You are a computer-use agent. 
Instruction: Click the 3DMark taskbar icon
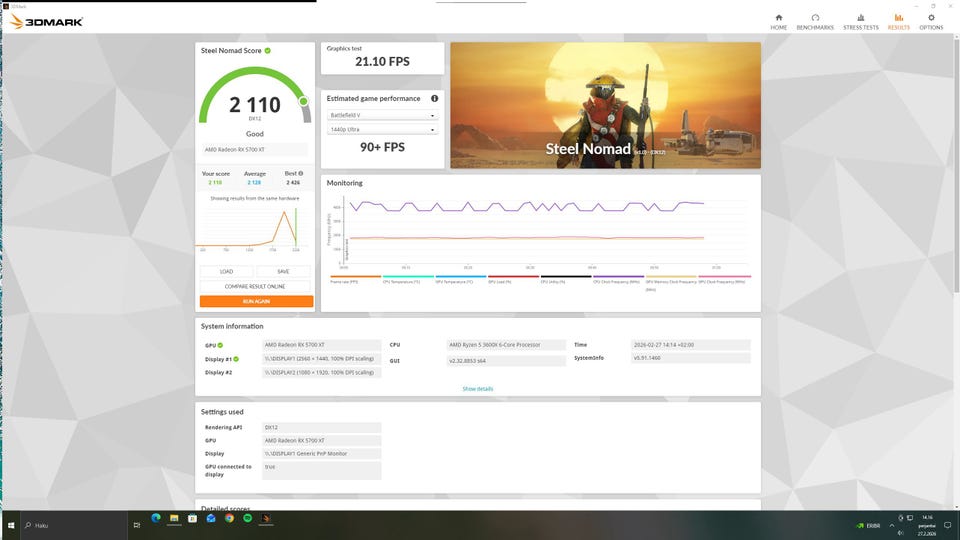tap(266, 519)
